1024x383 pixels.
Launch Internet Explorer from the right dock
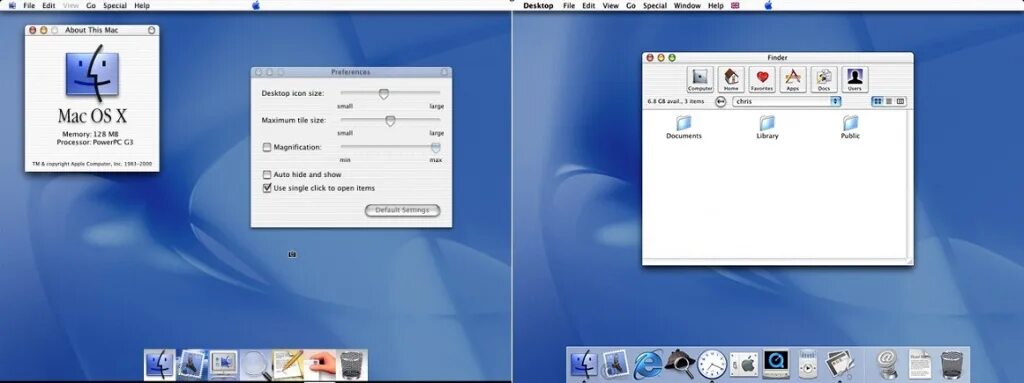[x=647, y=364]
